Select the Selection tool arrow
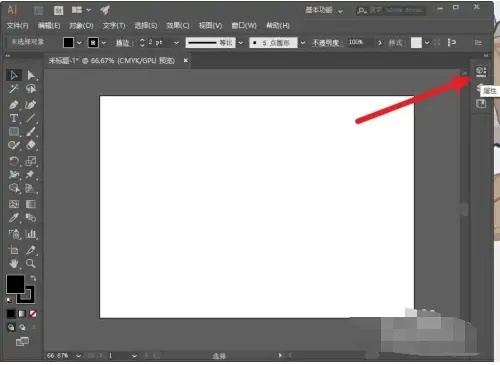This screenshot has width=500, height=365. click(14, 75)
